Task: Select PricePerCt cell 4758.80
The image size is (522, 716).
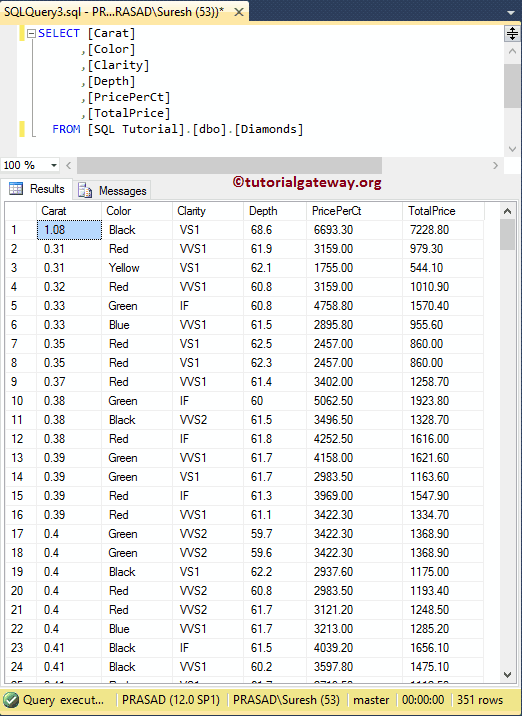Action: click(355, 306)
